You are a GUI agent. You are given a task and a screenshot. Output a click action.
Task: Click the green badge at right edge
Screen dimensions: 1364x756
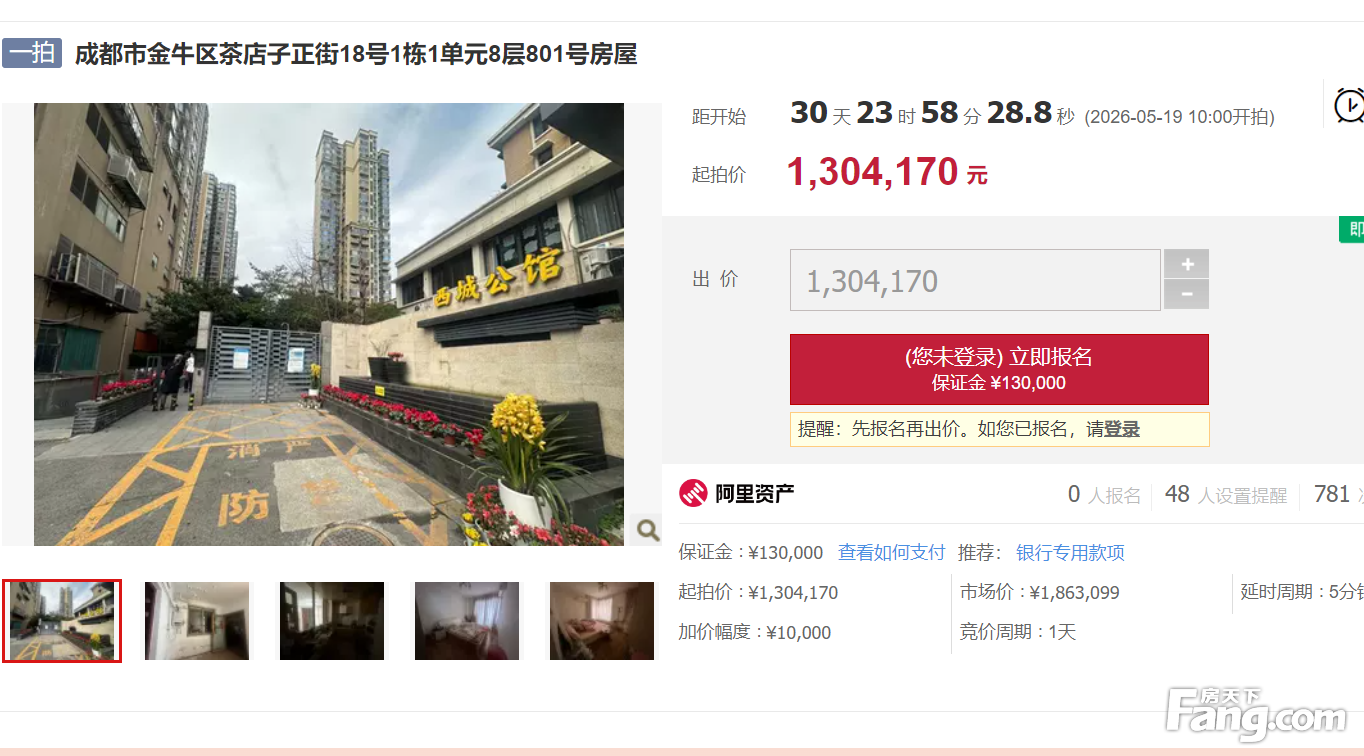point(1352,229)
